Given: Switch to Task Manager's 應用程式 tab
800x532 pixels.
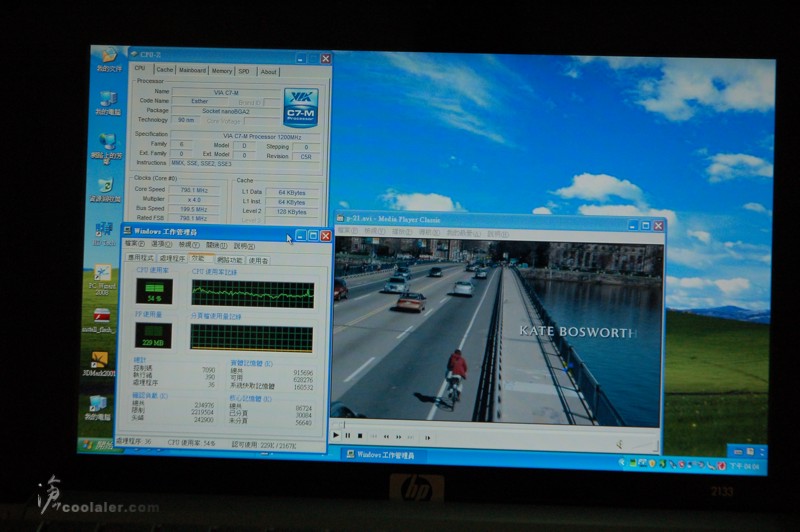Looking at the screenshot, I should point(140,258).
